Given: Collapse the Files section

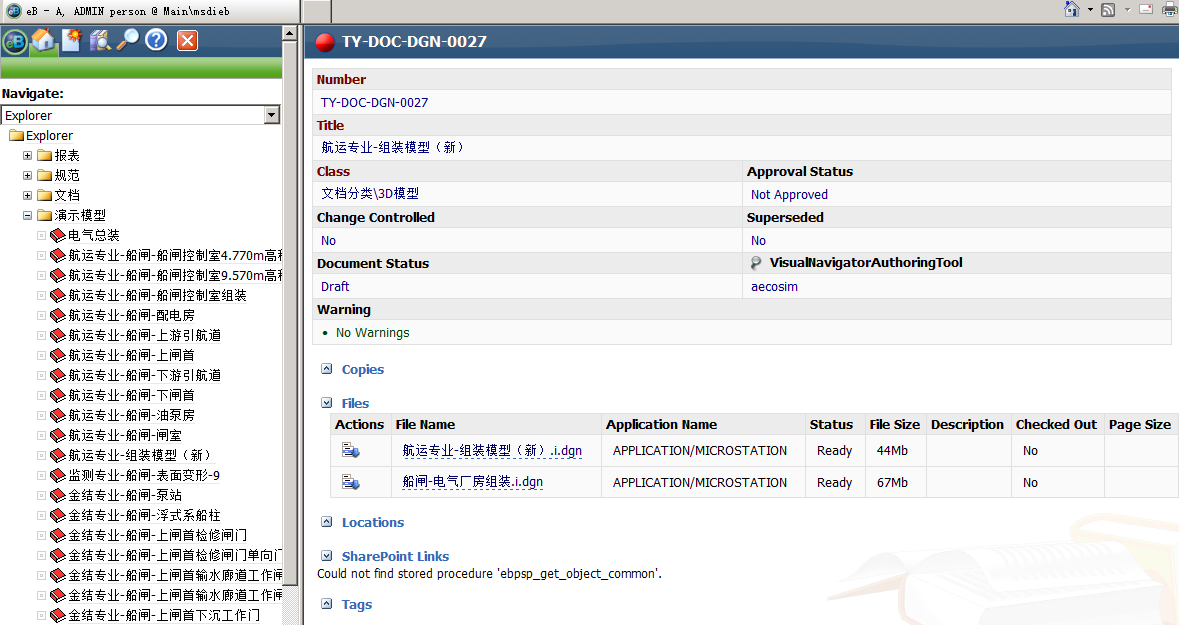Looking at the screenshot, I should tap(327, 403).
